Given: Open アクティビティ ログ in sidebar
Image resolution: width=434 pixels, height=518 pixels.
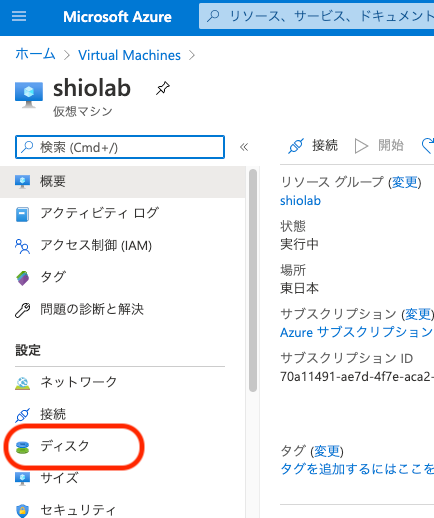Looking at the screenshot, I should tap(123, 214).
